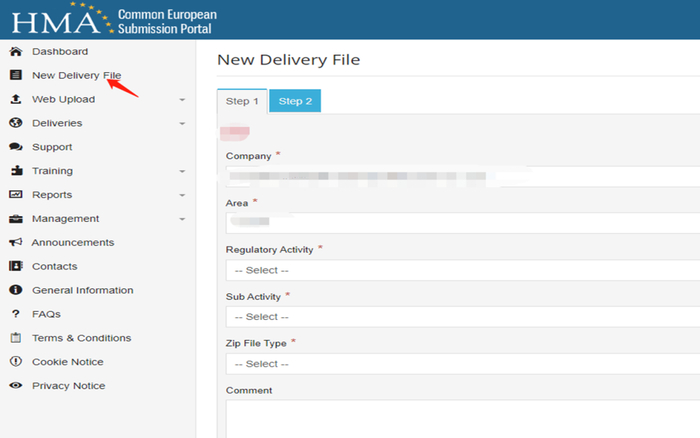Click the Support chat bubbles icon
Viewport: 700px width, 438px height.
click(x=15, y=147)
